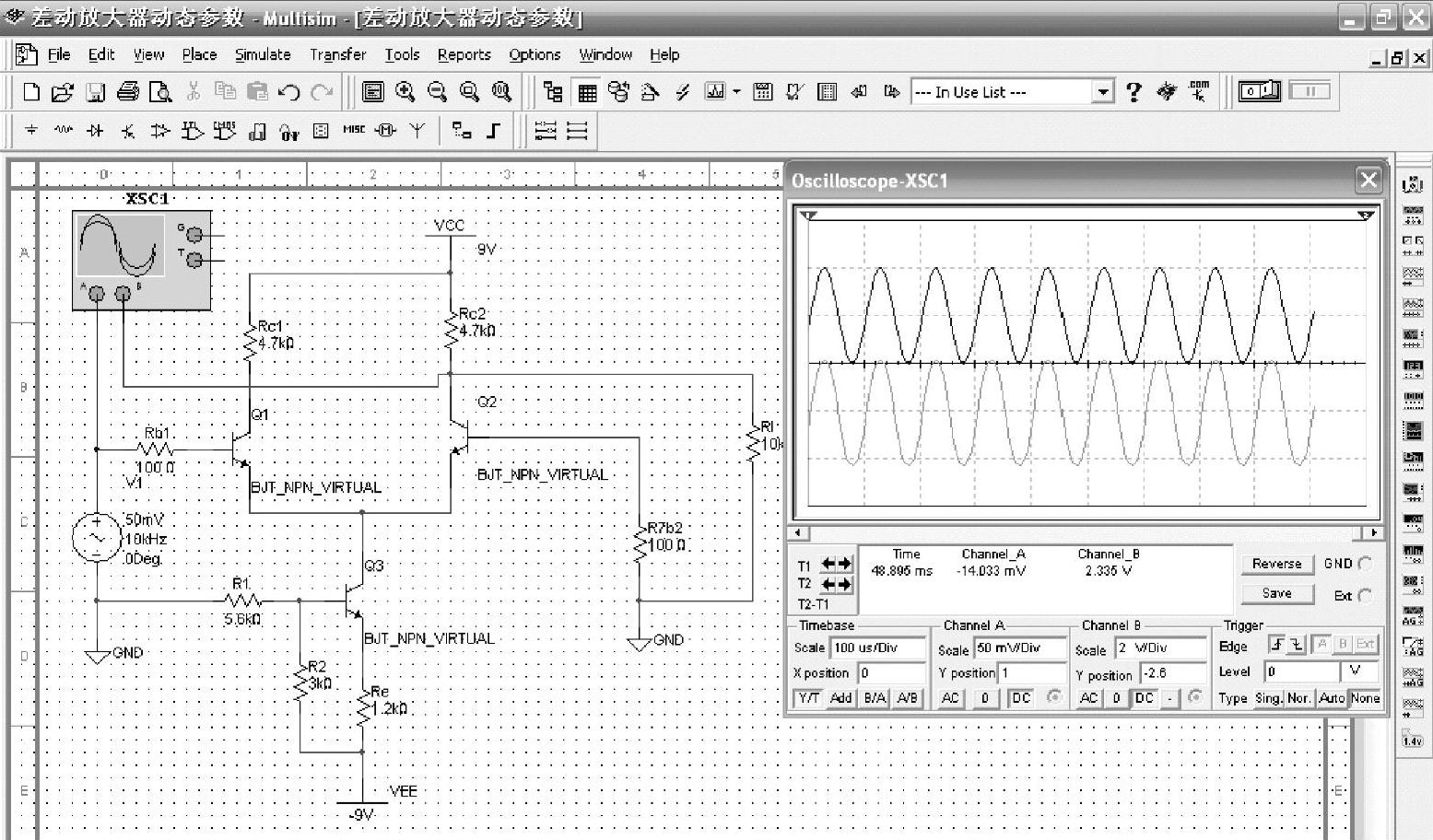The image size is (1433, 840).
Task: Open the database manager icon
Action: (618, 92)
